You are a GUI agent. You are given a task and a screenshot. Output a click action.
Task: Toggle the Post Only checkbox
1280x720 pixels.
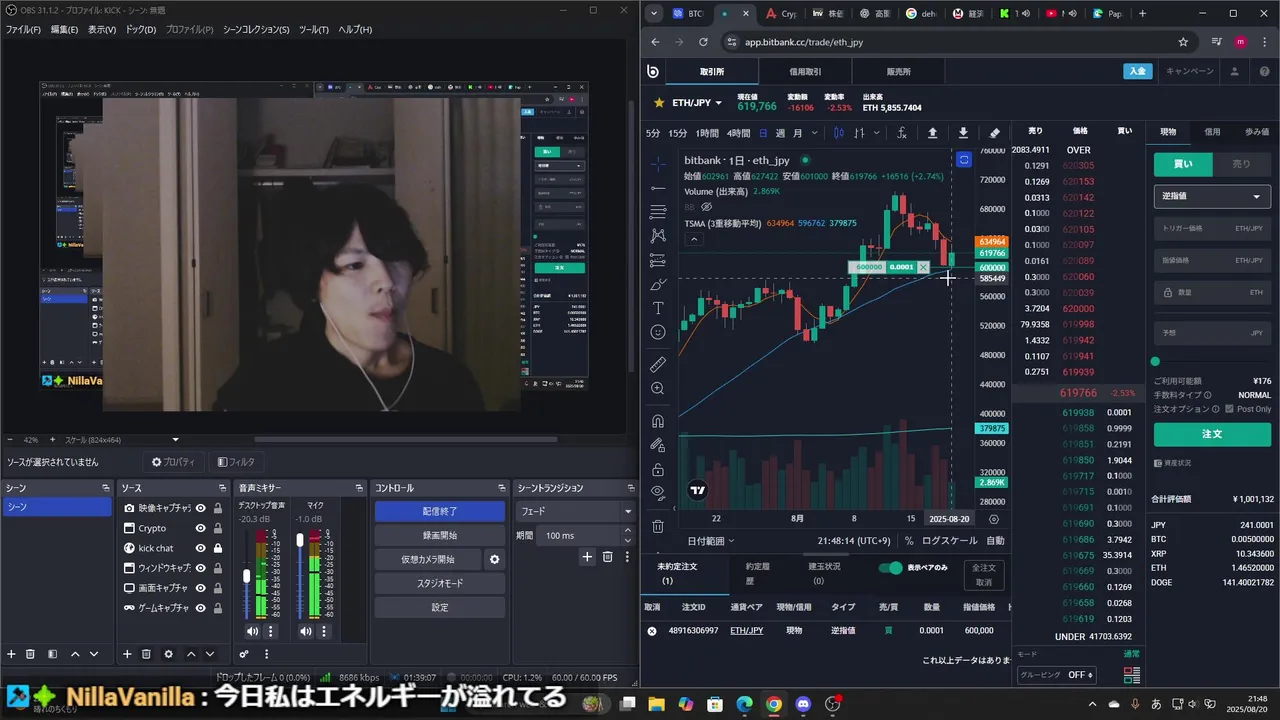point(1229,409)
